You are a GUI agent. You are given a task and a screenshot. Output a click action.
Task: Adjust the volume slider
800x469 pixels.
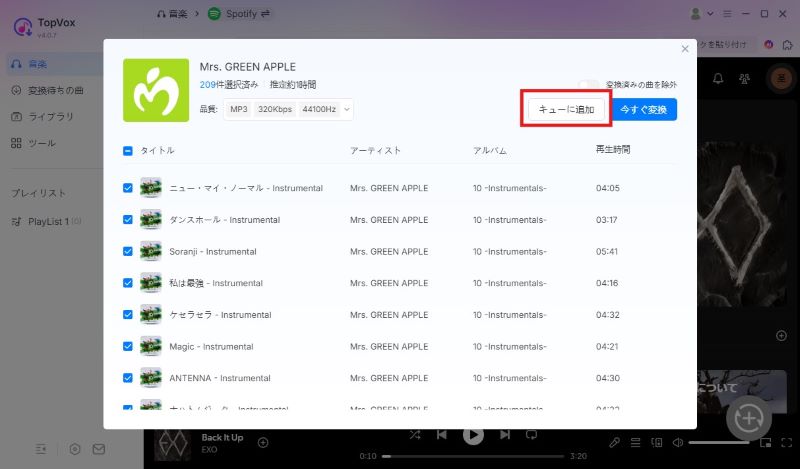pyautogui.click(x=719, y=442)
